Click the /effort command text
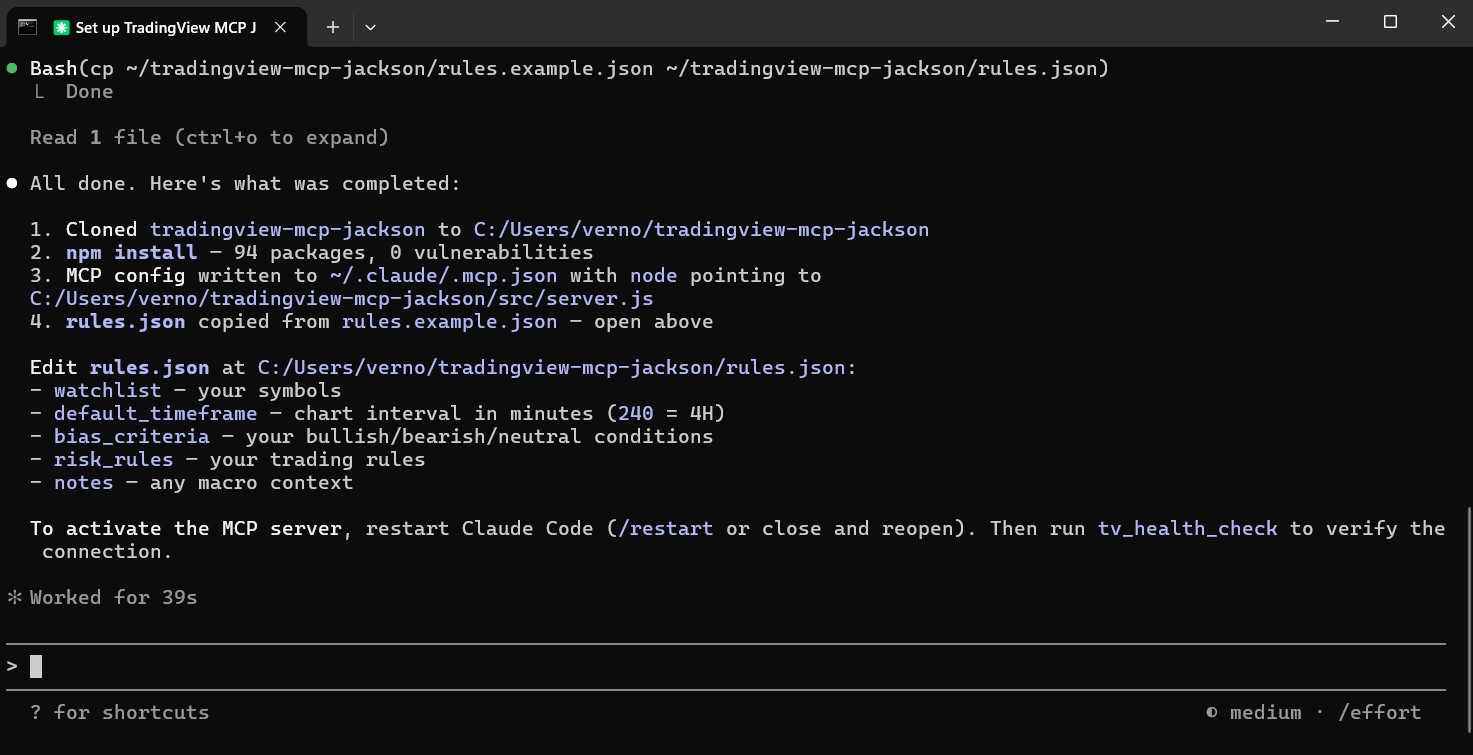 (x=1379, y=712)
